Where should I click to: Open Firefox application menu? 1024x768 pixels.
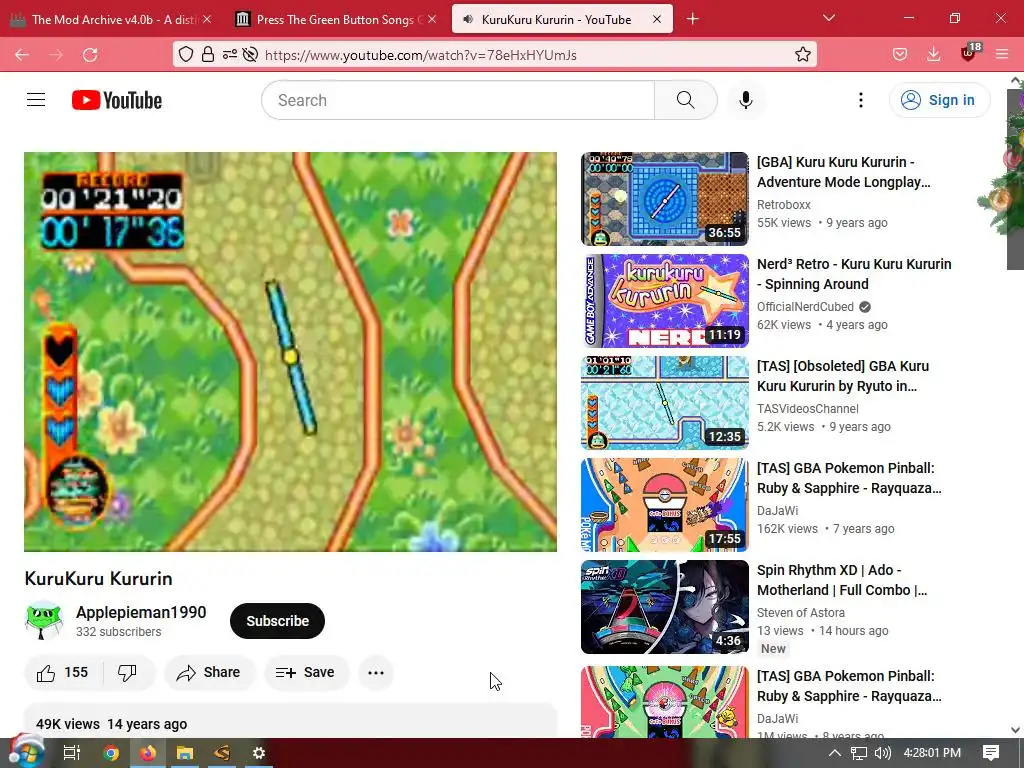click(x=1002, y=55)
